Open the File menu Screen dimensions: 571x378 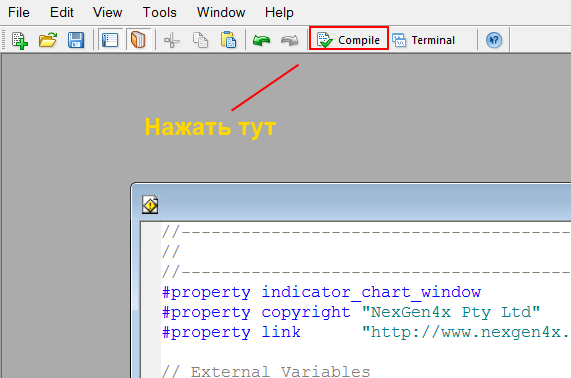pyautogui.click(x=19, y=12)
